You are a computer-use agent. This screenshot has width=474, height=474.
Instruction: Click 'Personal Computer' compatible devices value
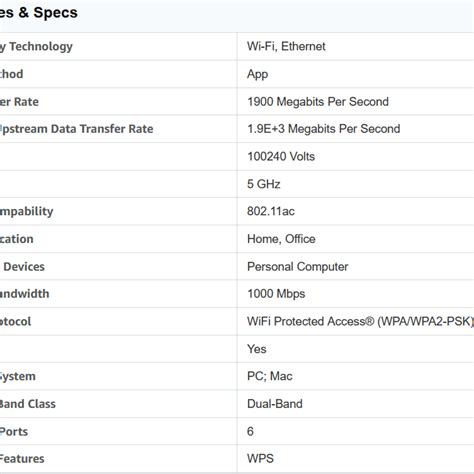297,267
